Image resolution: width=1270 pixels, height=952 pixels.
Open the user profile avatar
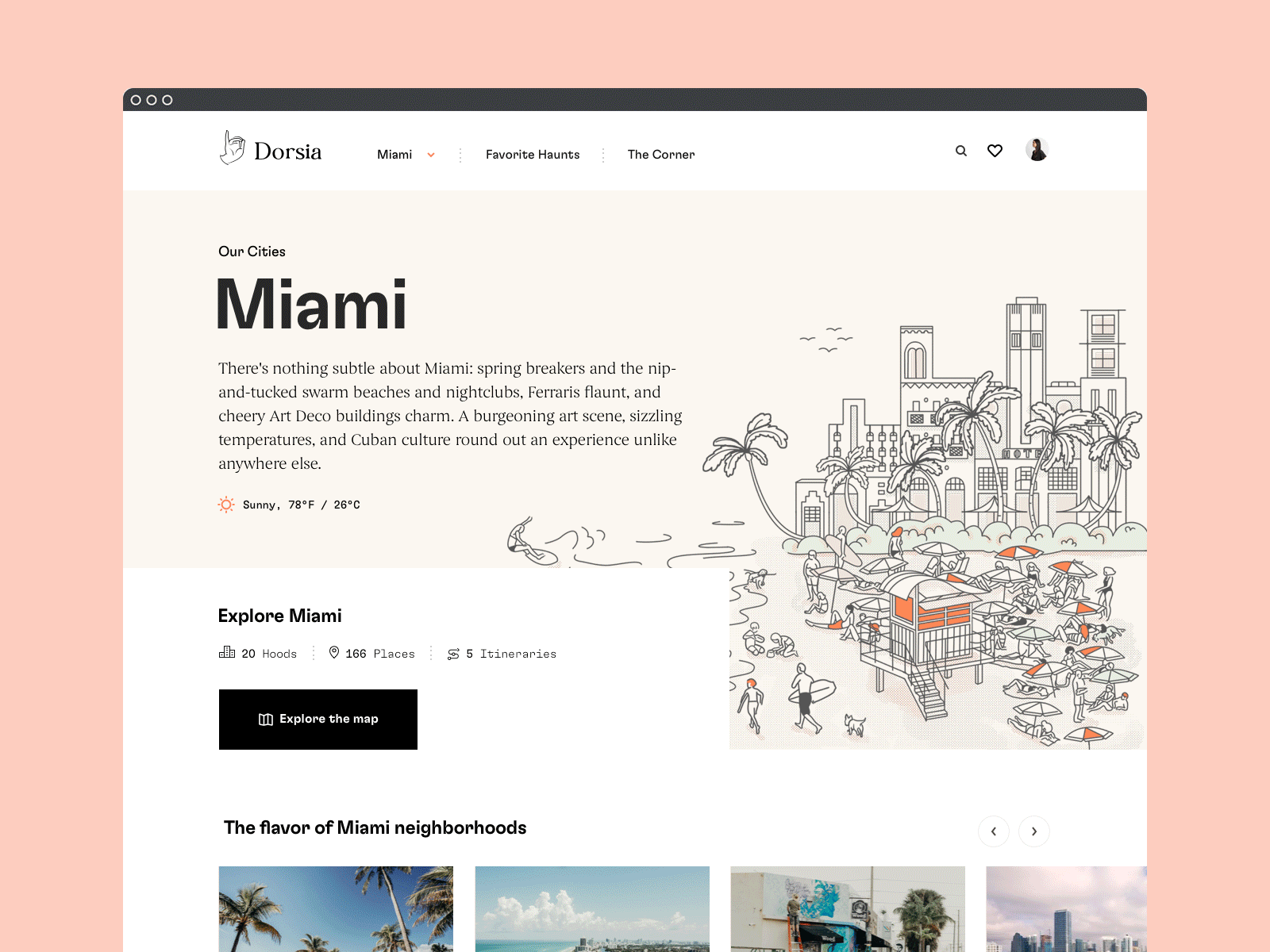click(1037, 149)
